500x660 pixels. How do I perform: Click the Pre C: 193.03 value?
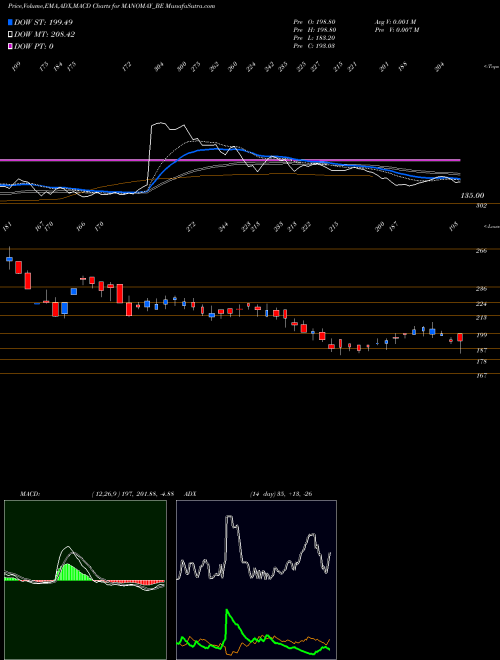(314, 46)
